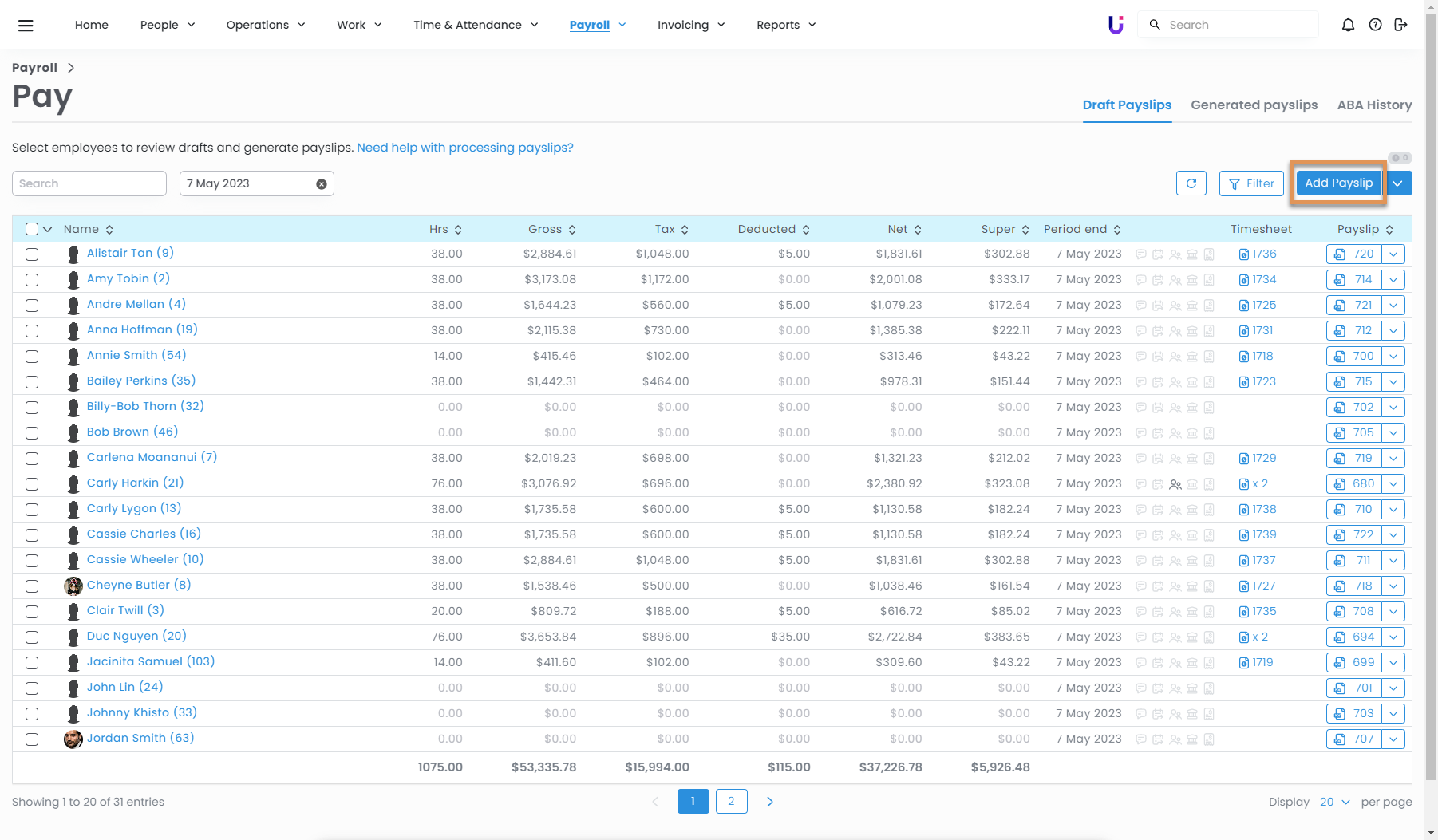The image size is (1438, 840).
Task: Open the Display per page dropdown
Action: click(x=1334, y=802)
